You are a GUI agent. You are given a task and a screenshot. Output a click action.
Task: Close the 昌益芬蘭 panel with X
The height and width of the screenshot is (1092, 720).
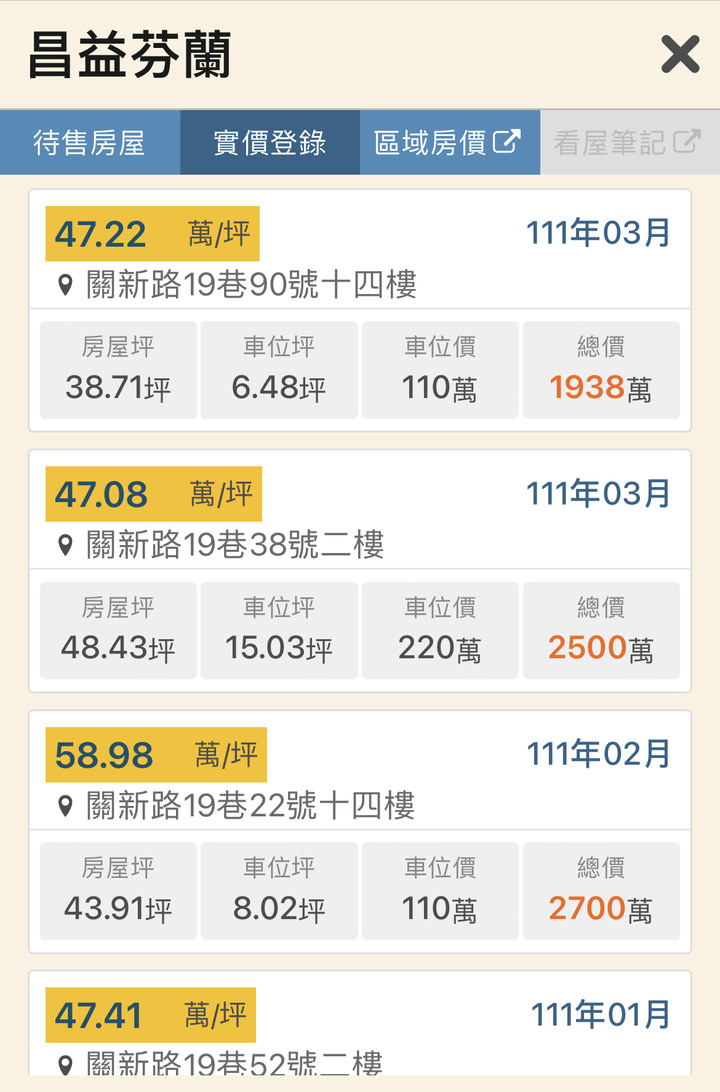pos(680,54)
